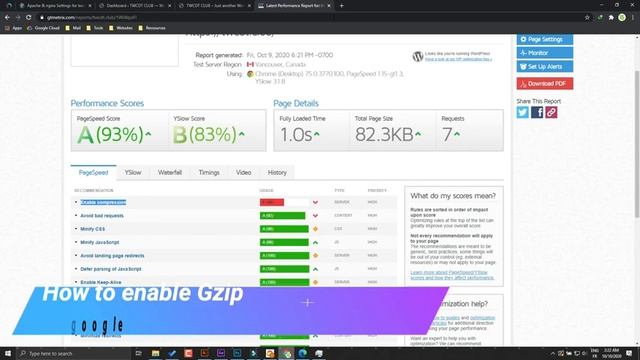Screen dimensions: 640x360
Task: Click the WordPress logo icon
Action: pyautogui.click(x=418, y=56)
